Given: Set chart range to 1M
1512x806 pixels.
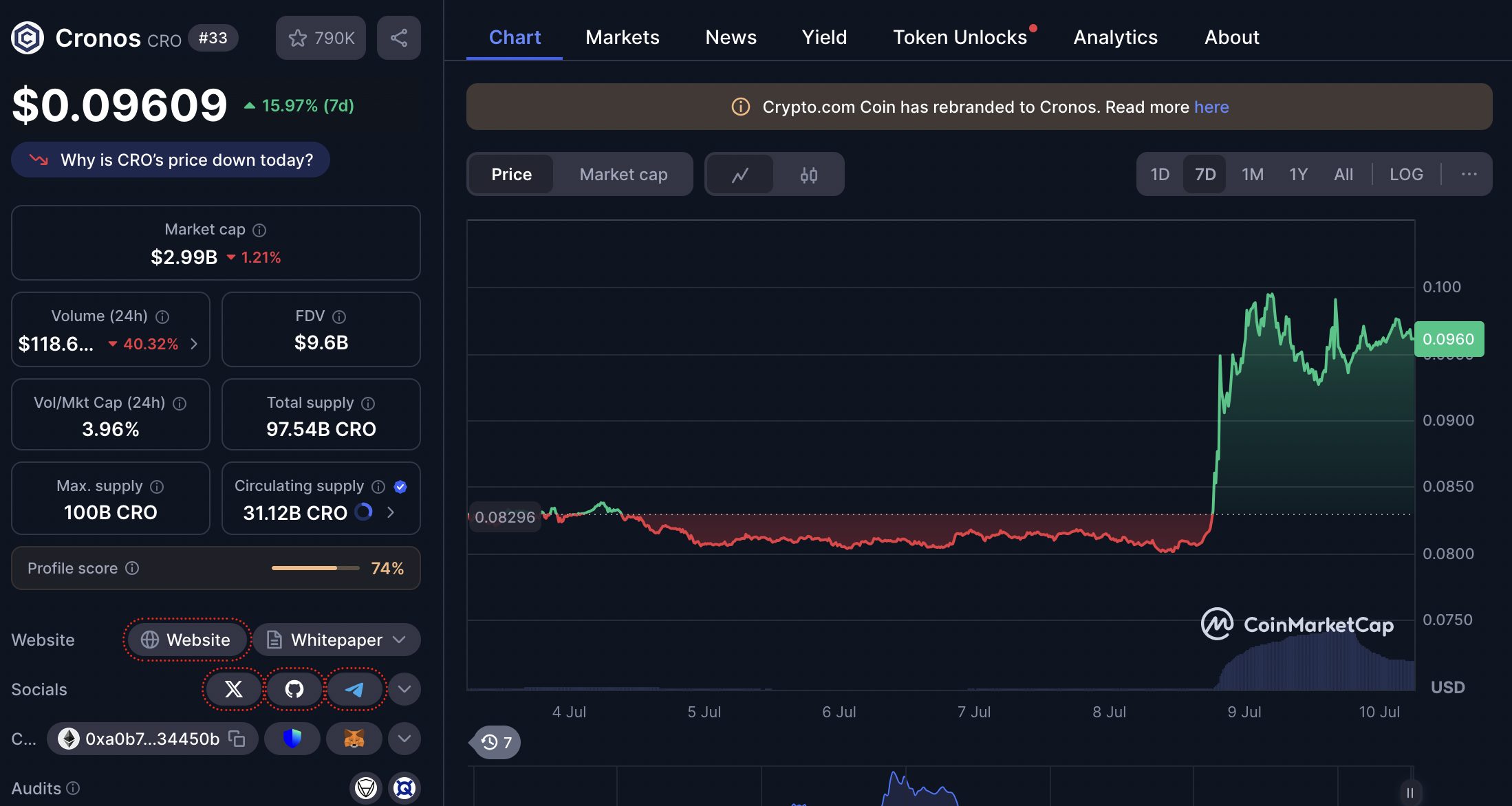Looking at the screenshot, I should pos(1253,174).
